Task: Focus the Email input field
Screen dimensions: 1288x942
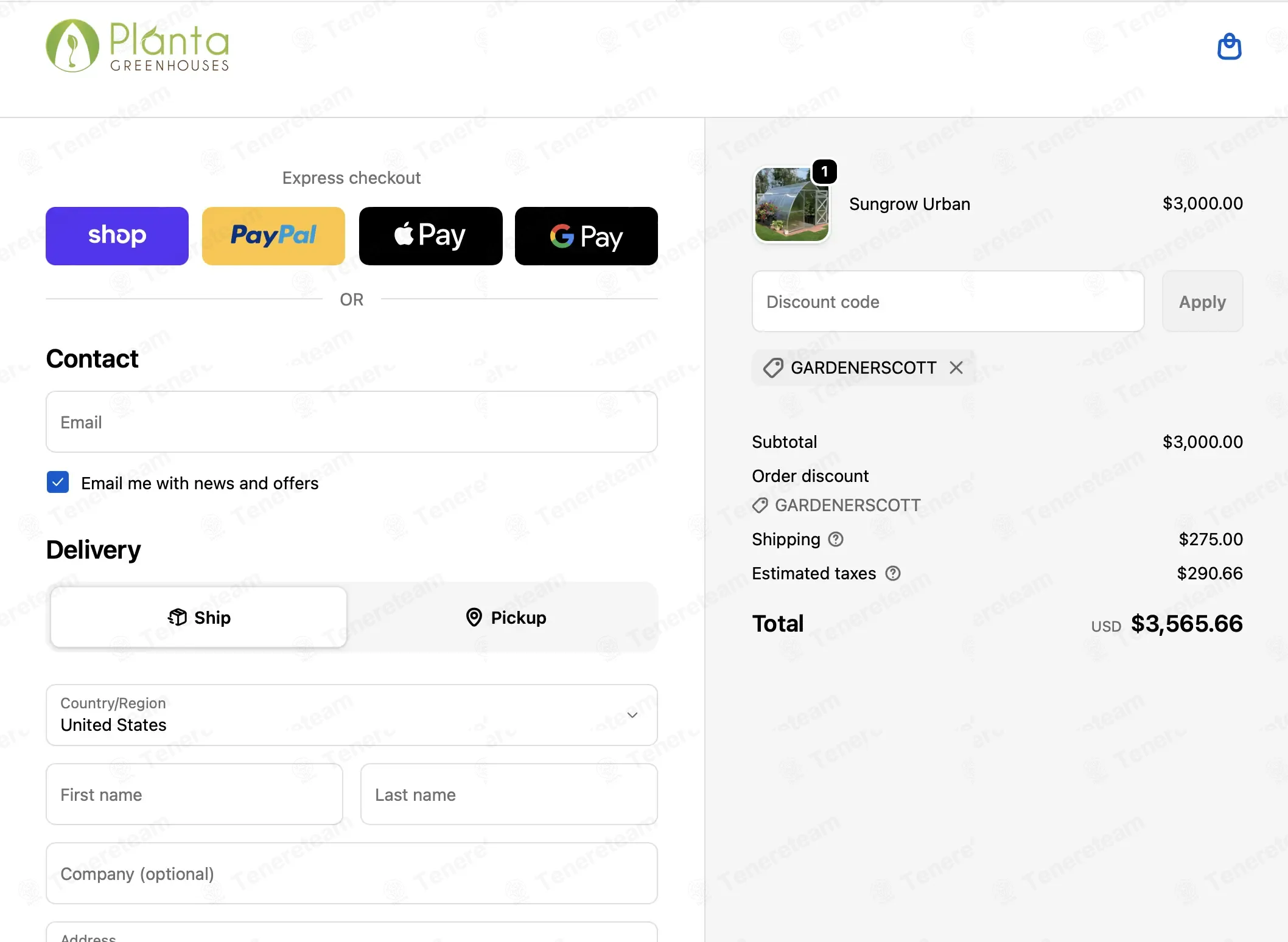Action: (352, 422)
